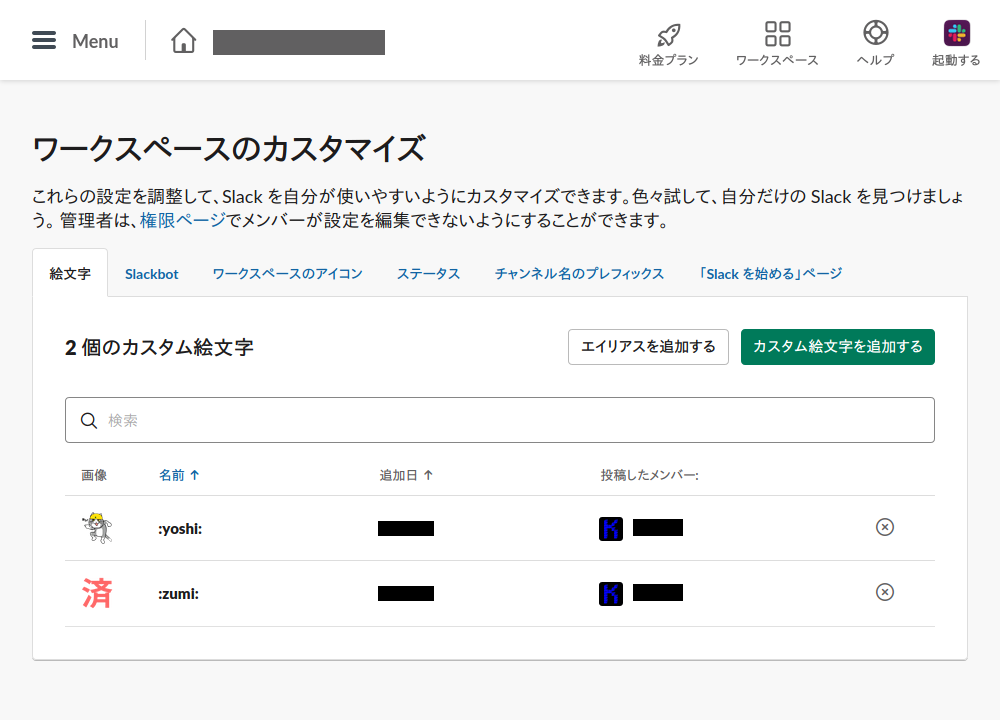Click the K avatar in :zumi: row
Viewport: 1000px width, 720px height.
point(611,594)
